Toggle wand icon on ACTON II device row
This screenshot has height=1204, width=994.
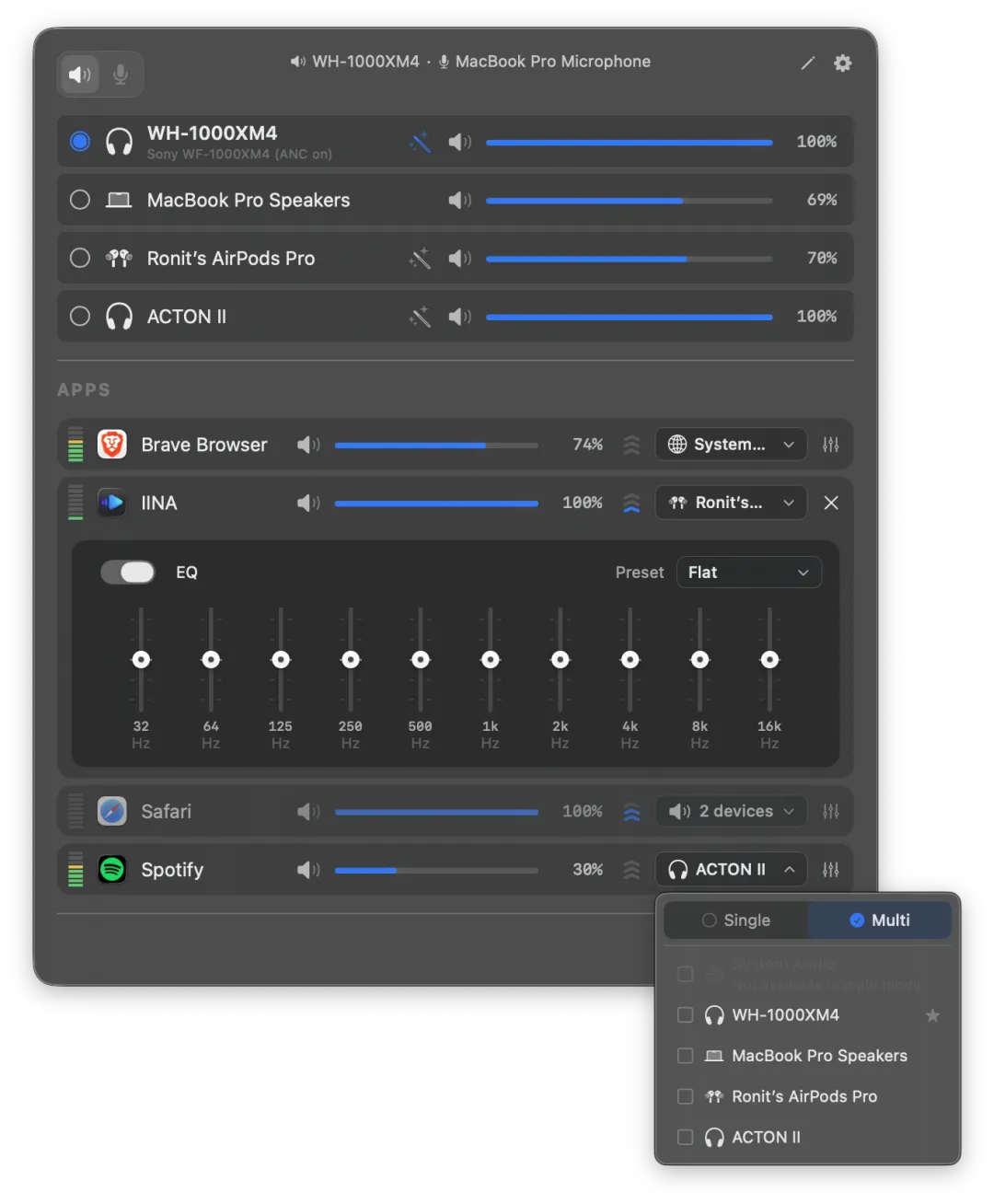[x=420, y=317]
